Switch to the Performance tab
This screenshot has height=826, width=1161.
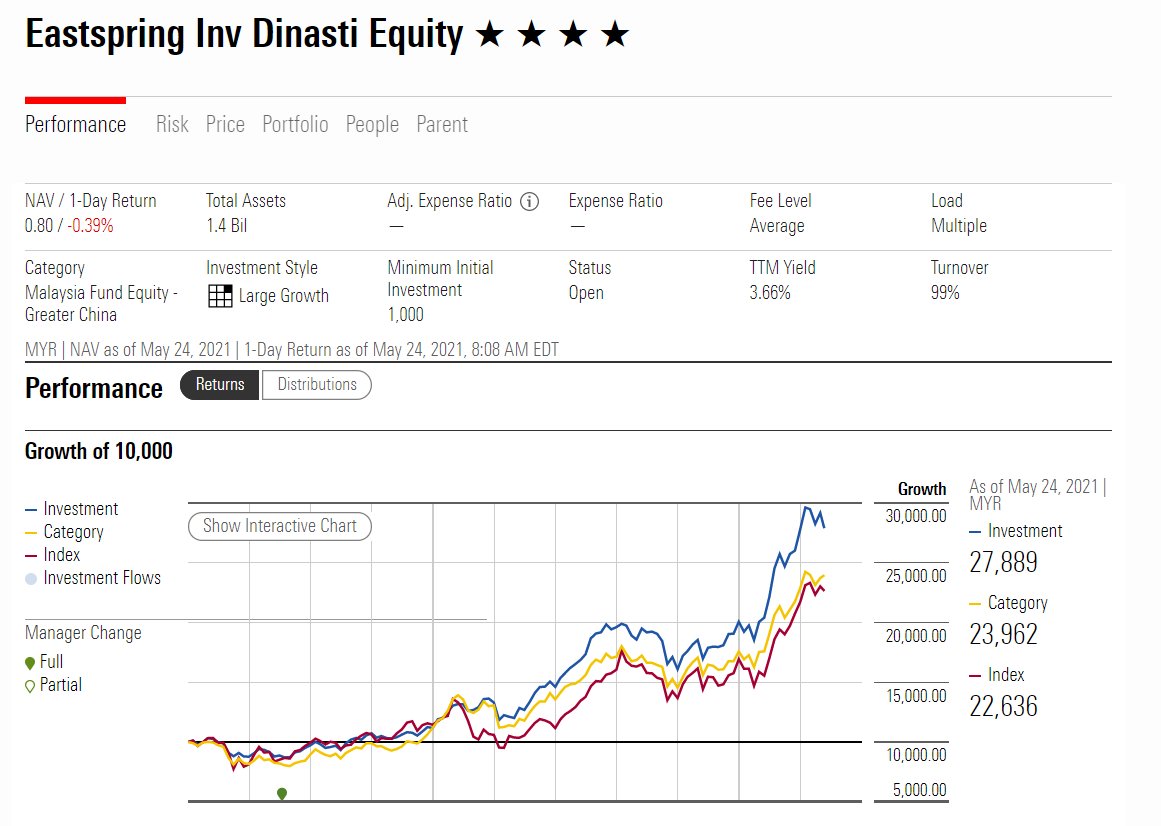pyautogui.click(x=76, y=124)
